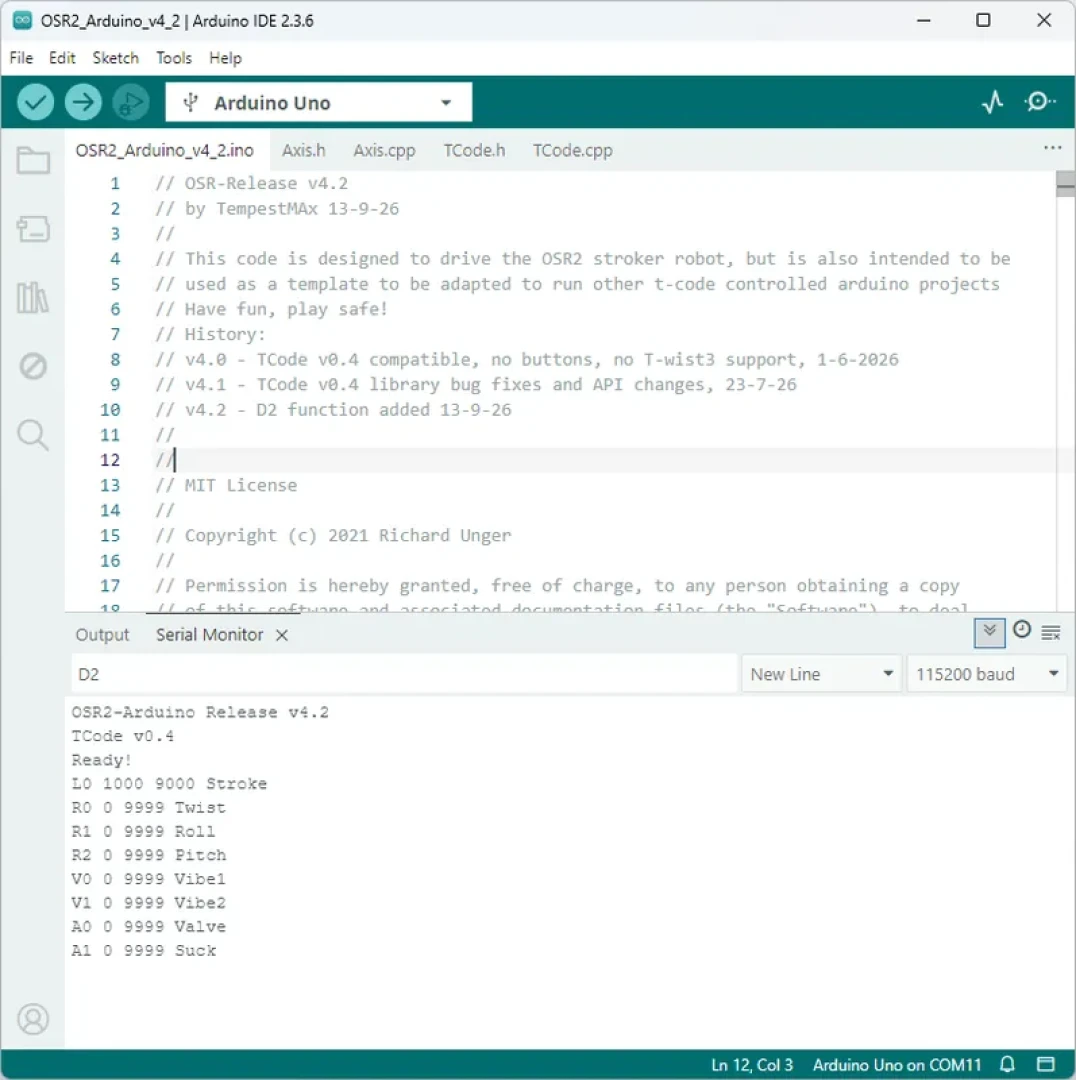Click the 'A1 0 9999 Suck' output line
This screenshot has width=1076, height=1080.
pos(143,951)
